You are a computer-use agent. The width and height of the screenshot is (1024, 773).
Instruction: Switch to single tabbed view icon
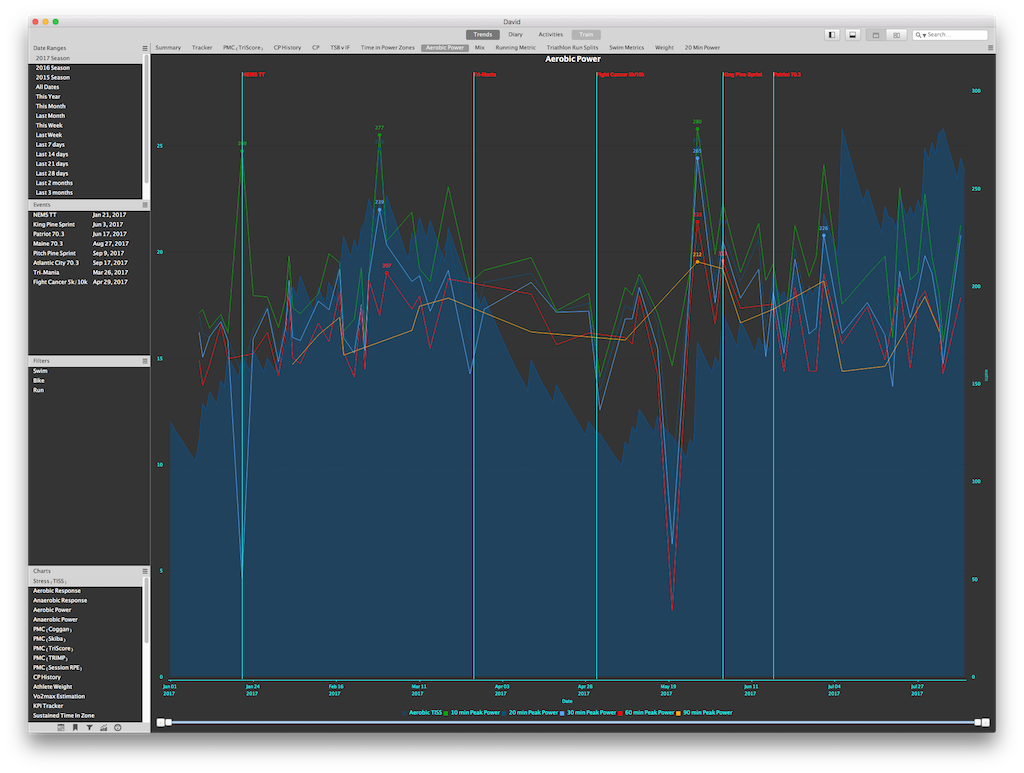[x=876, y=35]
